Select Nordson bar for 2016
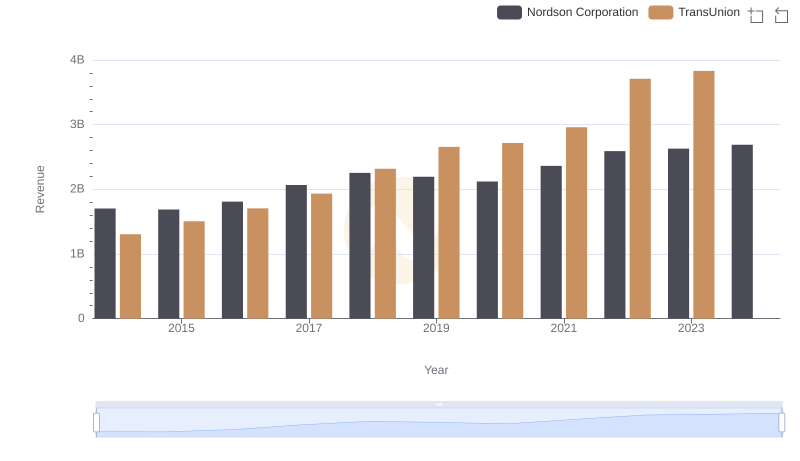 coord(232,260)
